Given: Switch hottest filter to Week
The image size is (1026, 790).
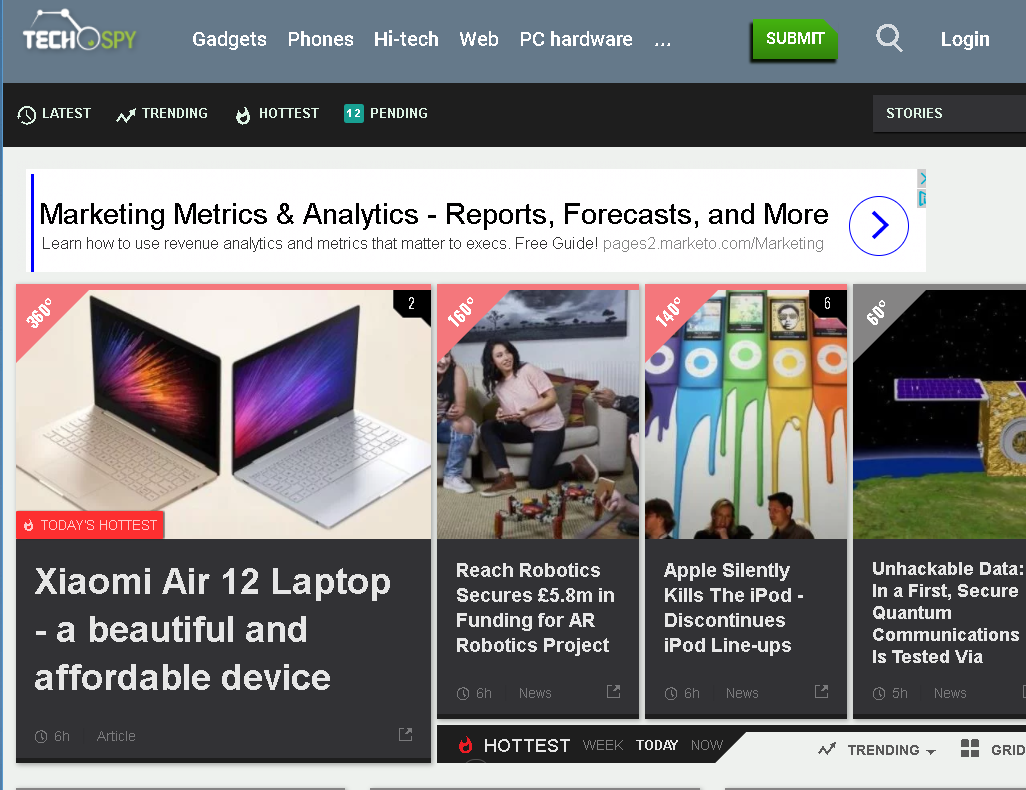Looking at the screenshot, I should point(602,745).
